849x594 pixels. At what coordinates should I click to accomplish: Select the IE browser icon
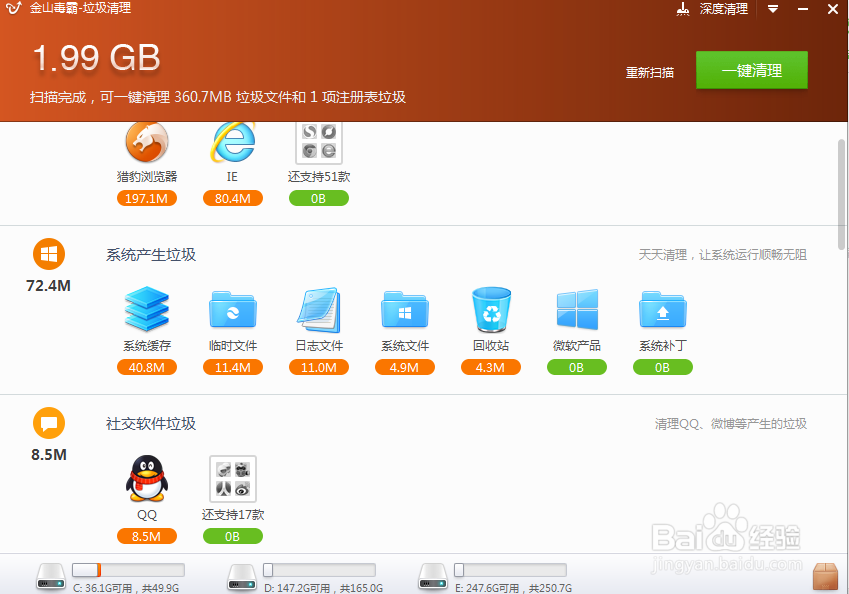(233, 142)
